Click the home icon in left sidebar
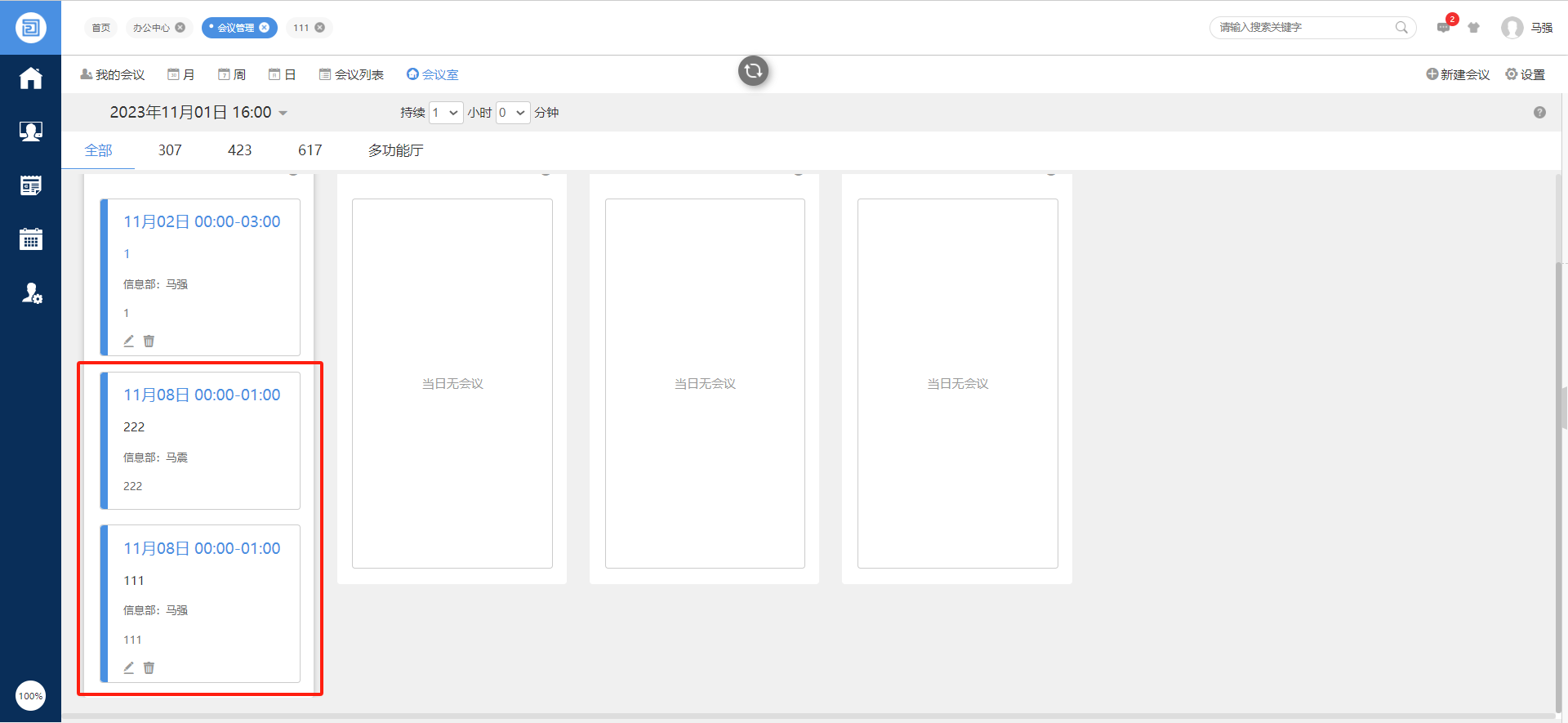 31,78
